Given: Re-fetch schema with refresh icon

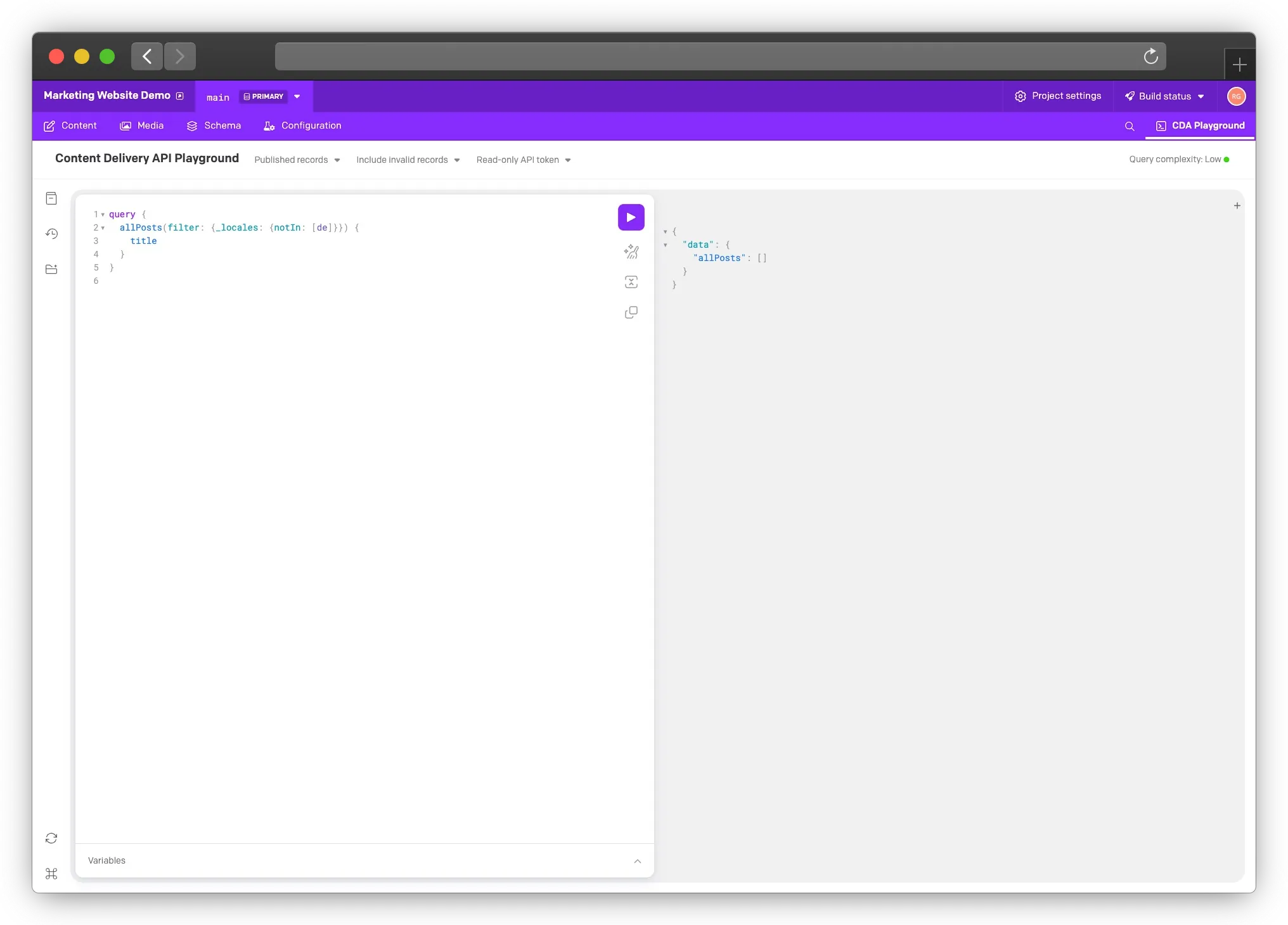Looking at the screenshot, I should click(51, 838).
